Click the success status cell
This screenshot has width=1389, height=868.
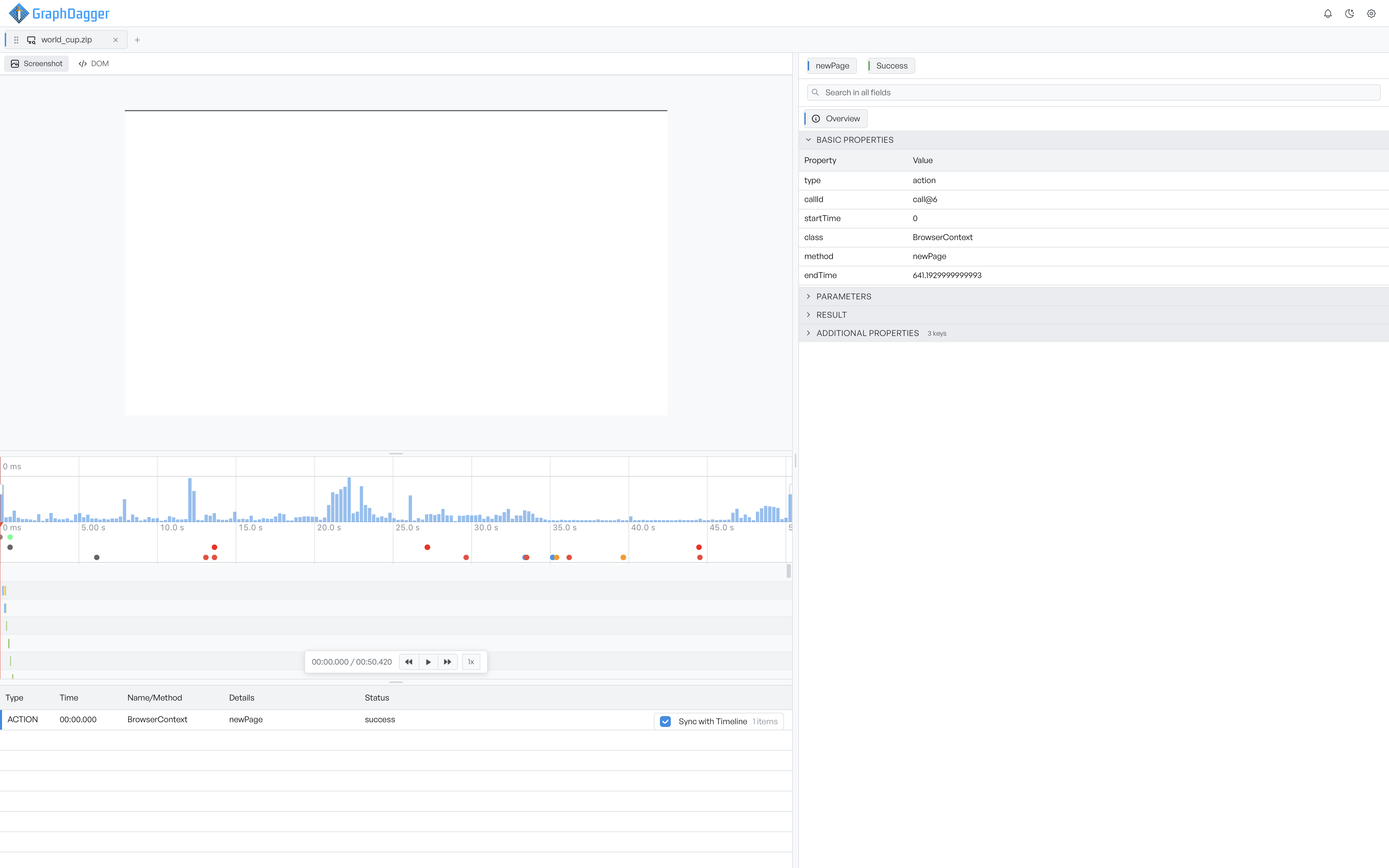(x=380, y=720)
